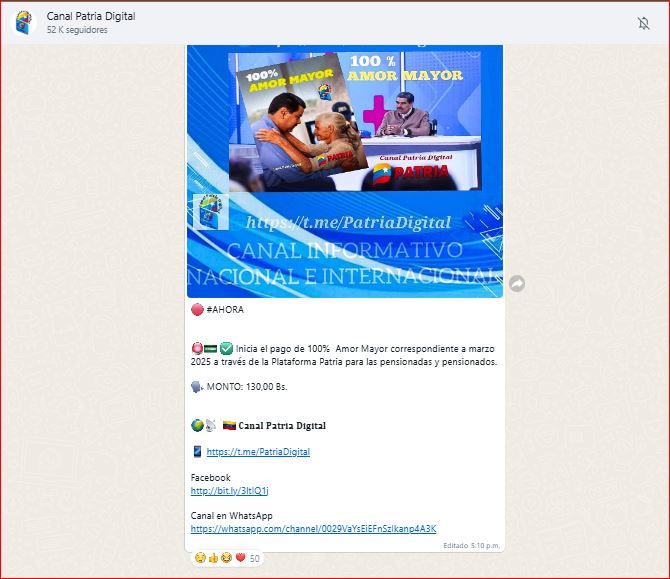This screenshot has width=670, height=579.
Task: Open the bit.ly Facebook link
Action: 229,491
